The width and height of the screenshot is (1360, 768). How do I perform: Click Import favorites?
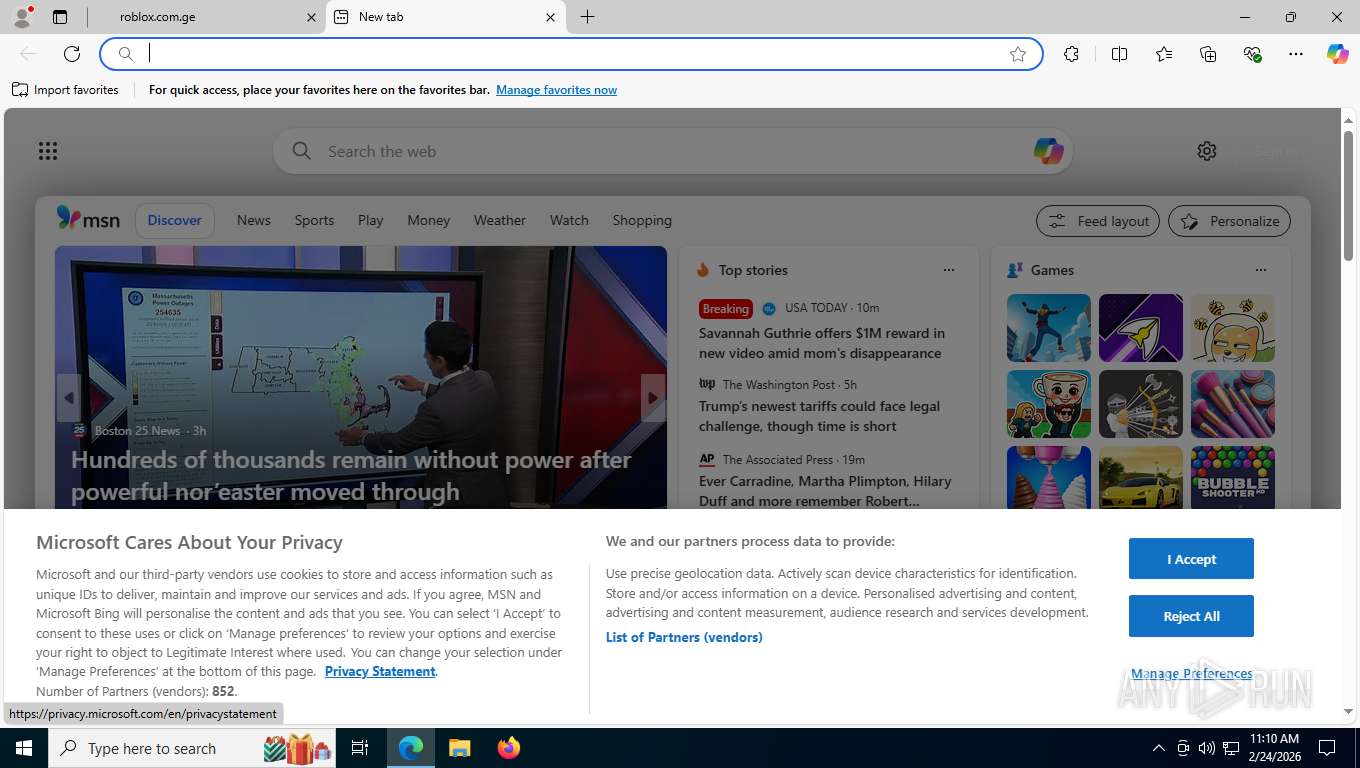point(65,90)
